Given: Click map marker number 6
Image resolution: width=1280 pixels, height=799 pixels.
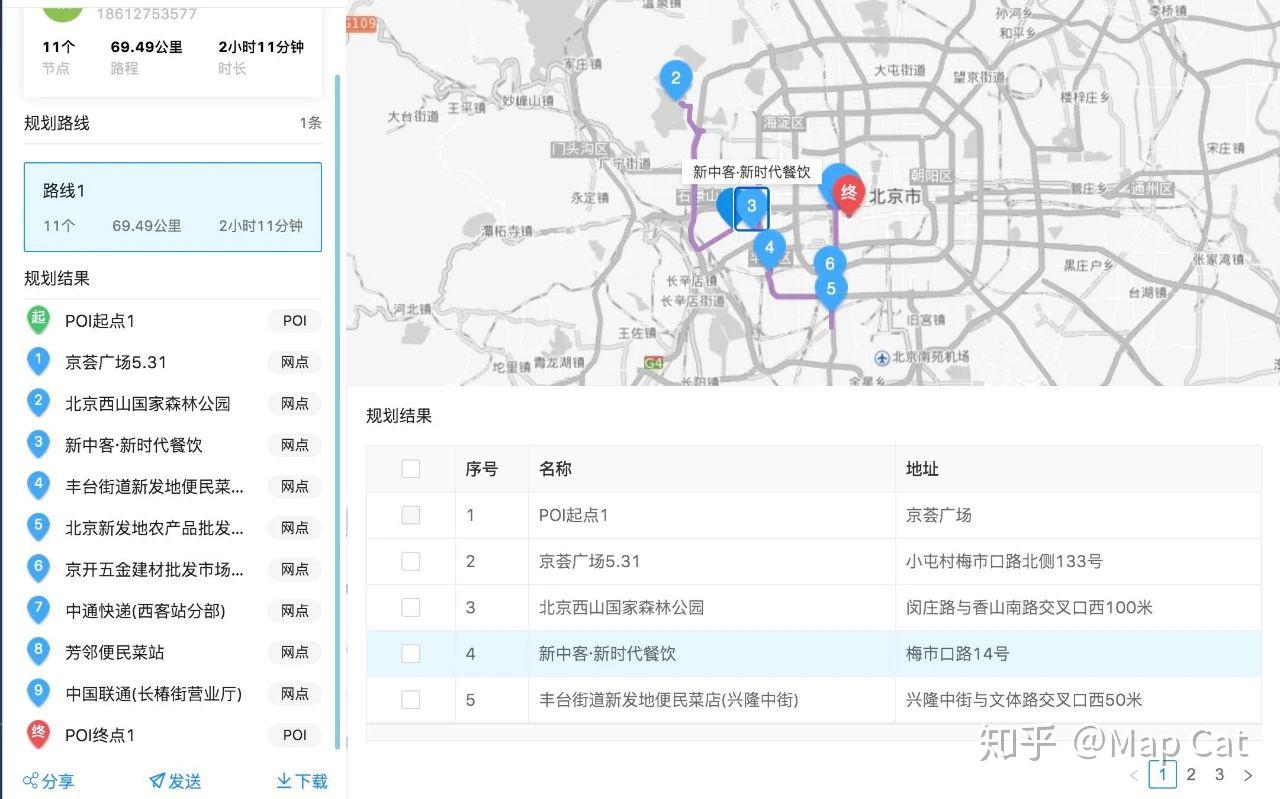Looking at the screenshot, I should [829, 263].
